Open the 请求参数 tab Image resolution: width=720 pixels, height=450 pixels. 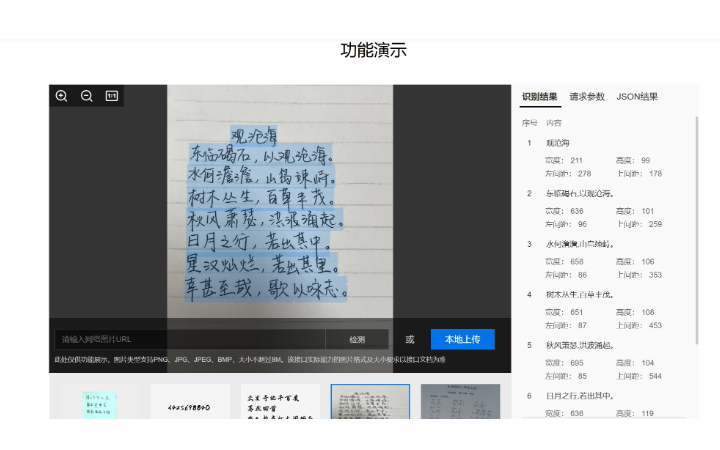[587, 97]
